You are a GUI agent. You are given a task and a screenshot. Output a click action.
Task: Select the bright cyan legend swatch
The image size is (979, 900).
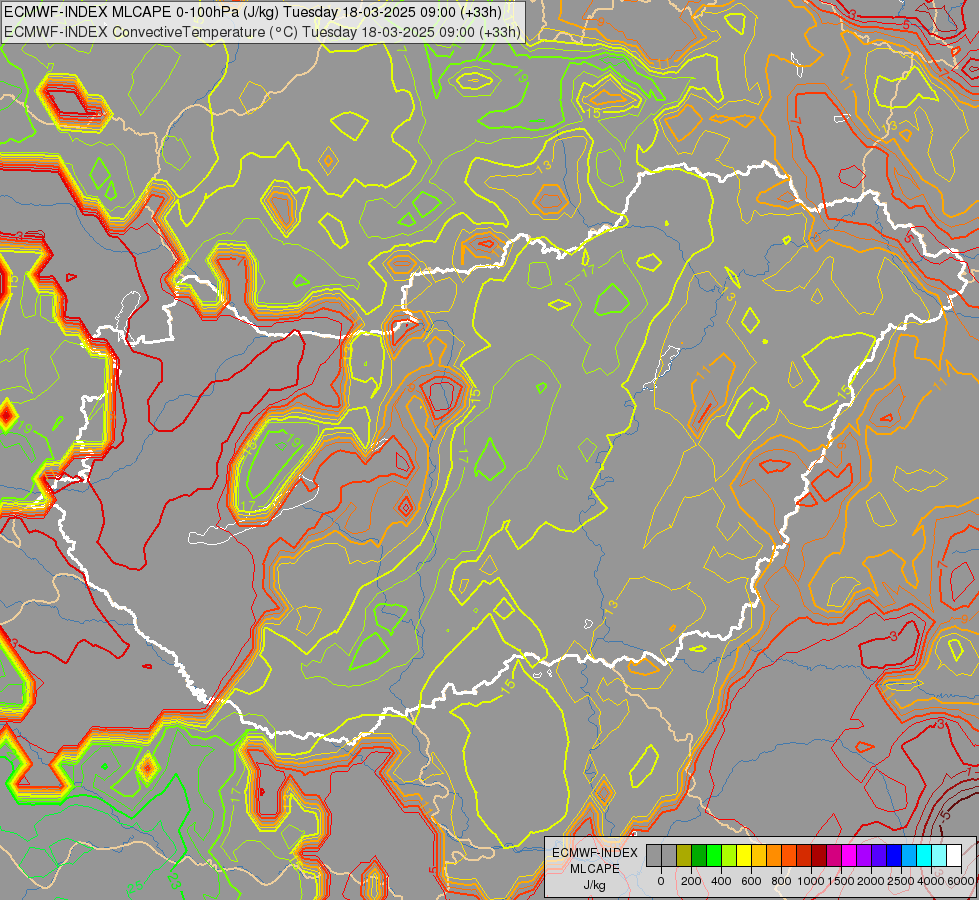[x=925, y=856]
